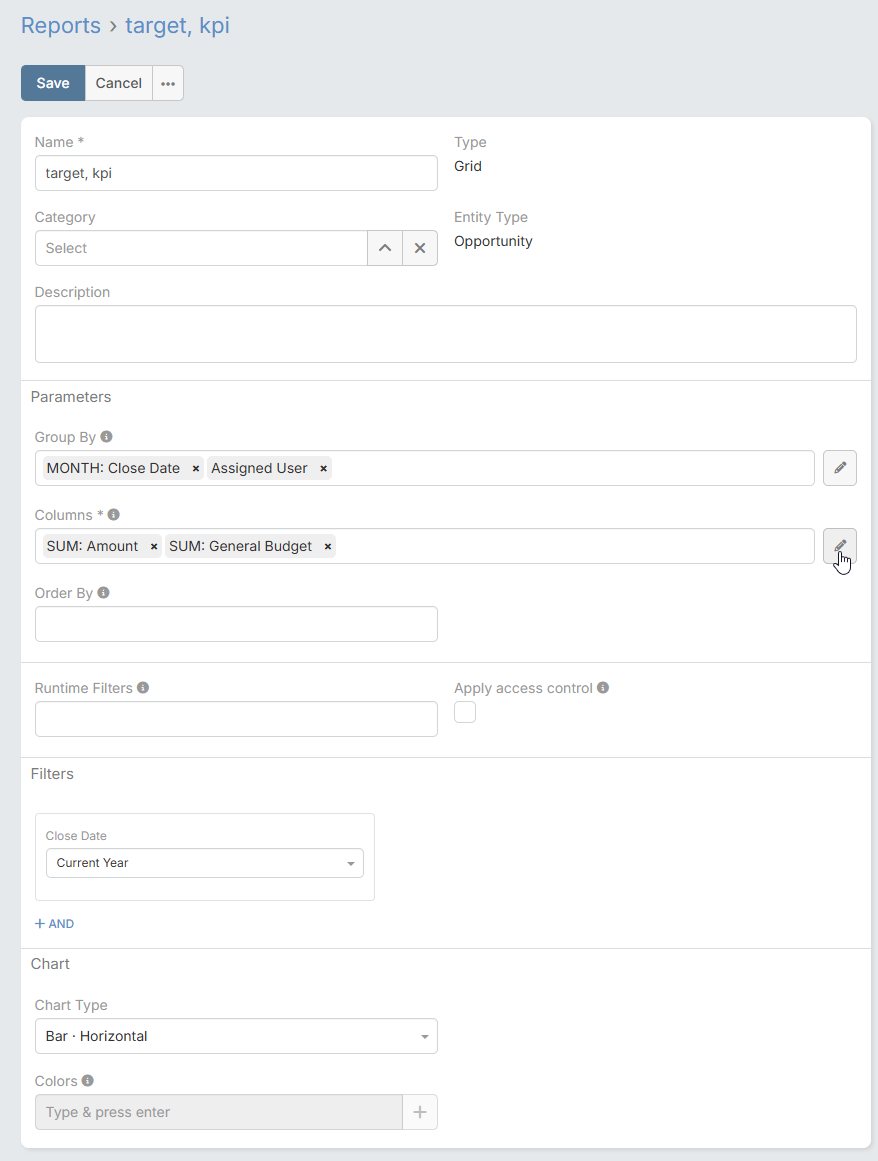Remove the SUM: General Budget column tag
The height and width of the screenshot is (1161, 878).
click(327, 546)
